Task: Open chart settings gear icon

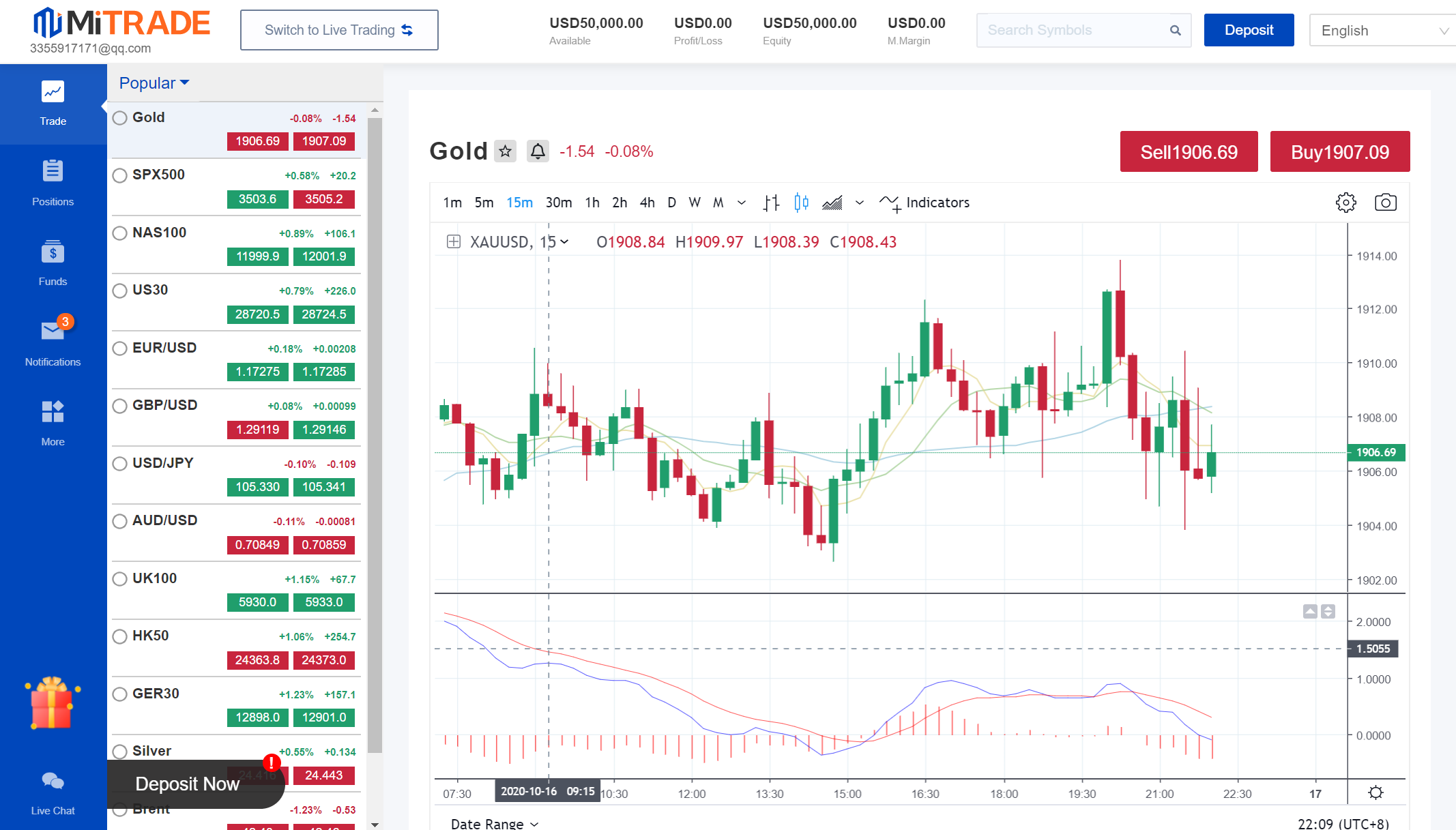Action: [x=1345, y=203]
